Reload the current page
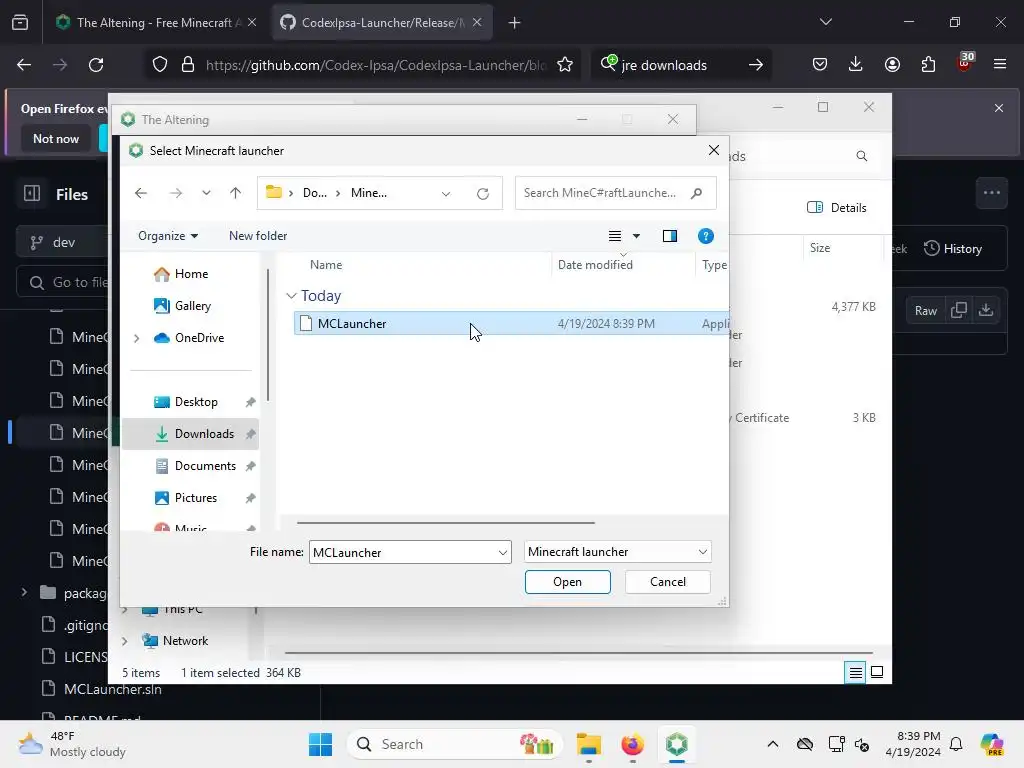The width and height of the screenshot is (1024, 768). (96, 65)
